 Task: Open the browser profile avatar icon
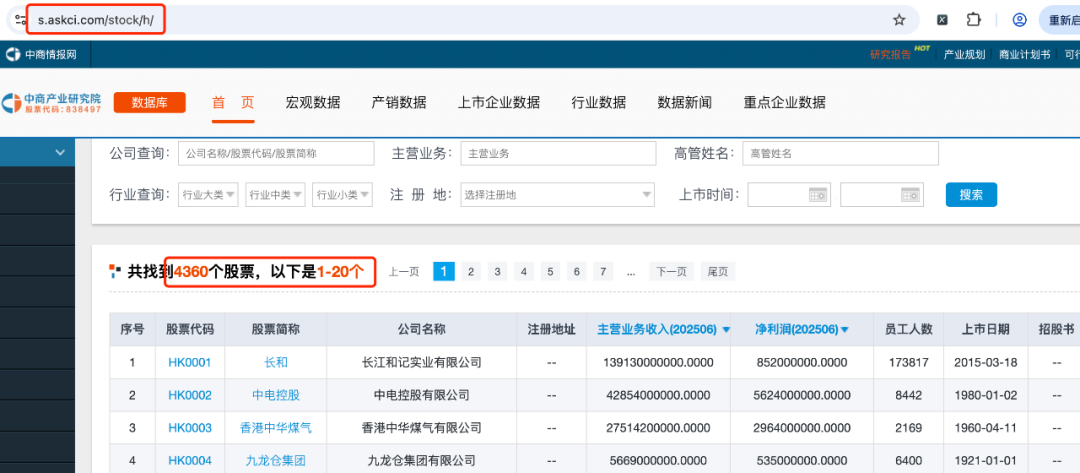click(1019, 20)
